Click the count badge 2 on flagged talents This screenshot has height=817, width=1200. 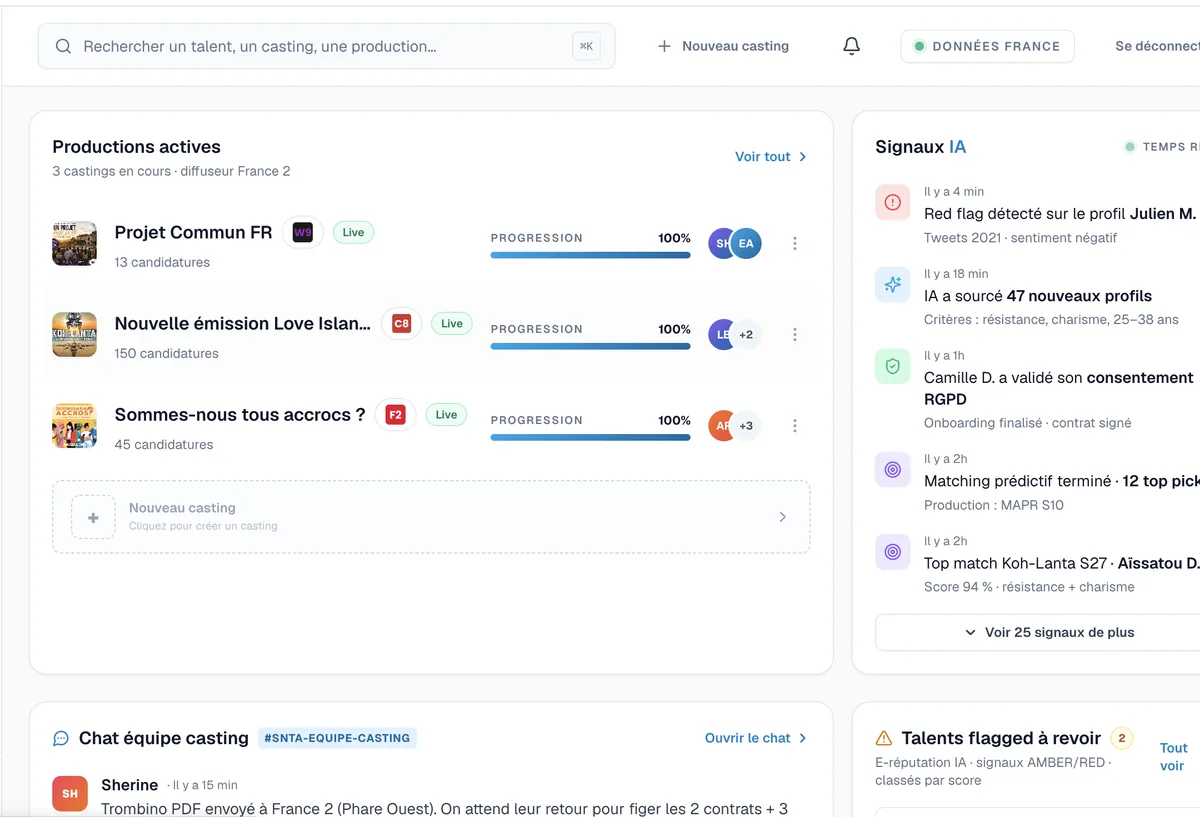pyautogui.click(x=1122, y=739)
